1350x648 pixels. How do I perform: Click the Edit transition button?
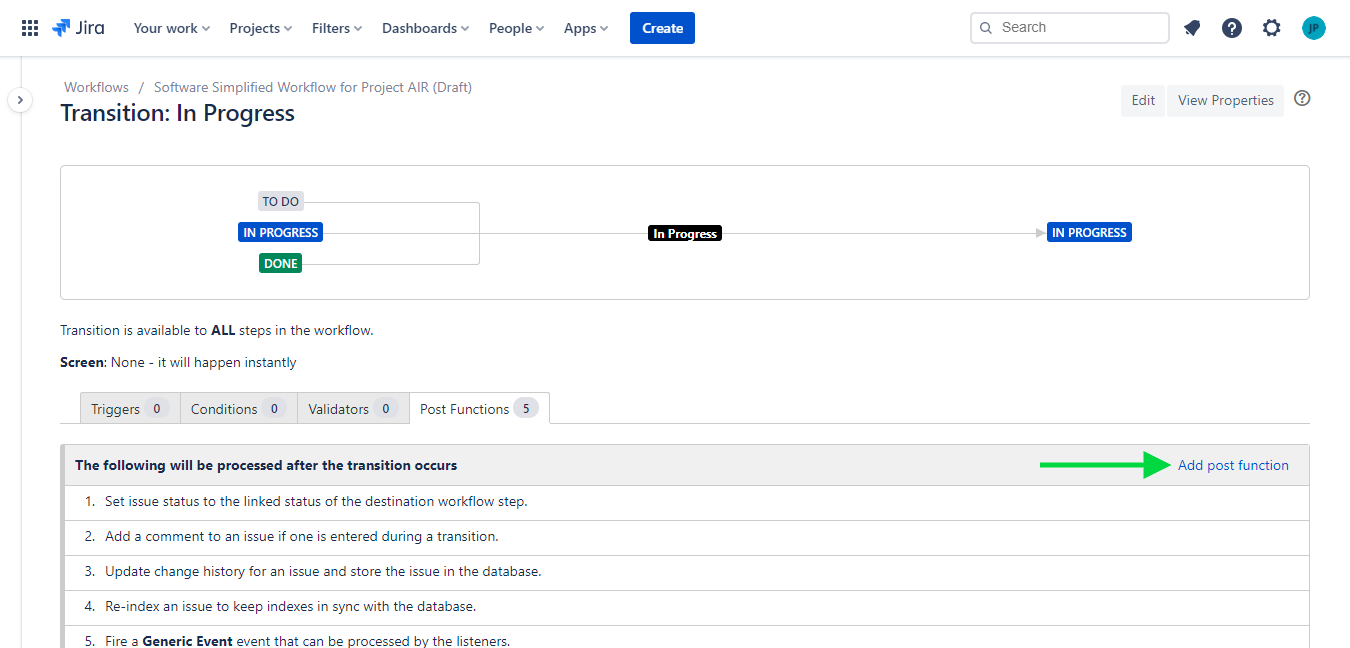(x=1143, y=100)
